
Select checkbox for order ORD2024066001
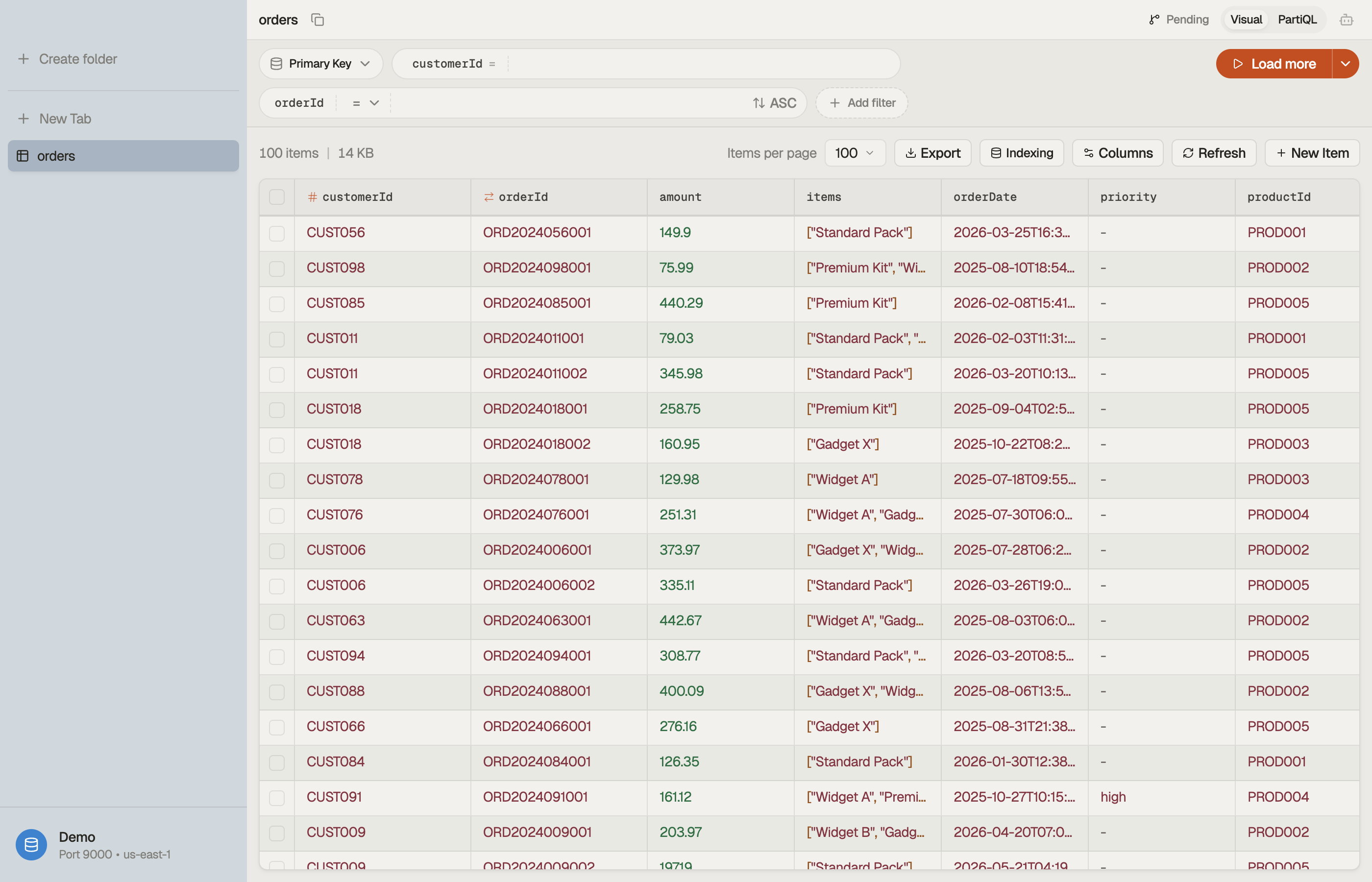click(276, 727)
